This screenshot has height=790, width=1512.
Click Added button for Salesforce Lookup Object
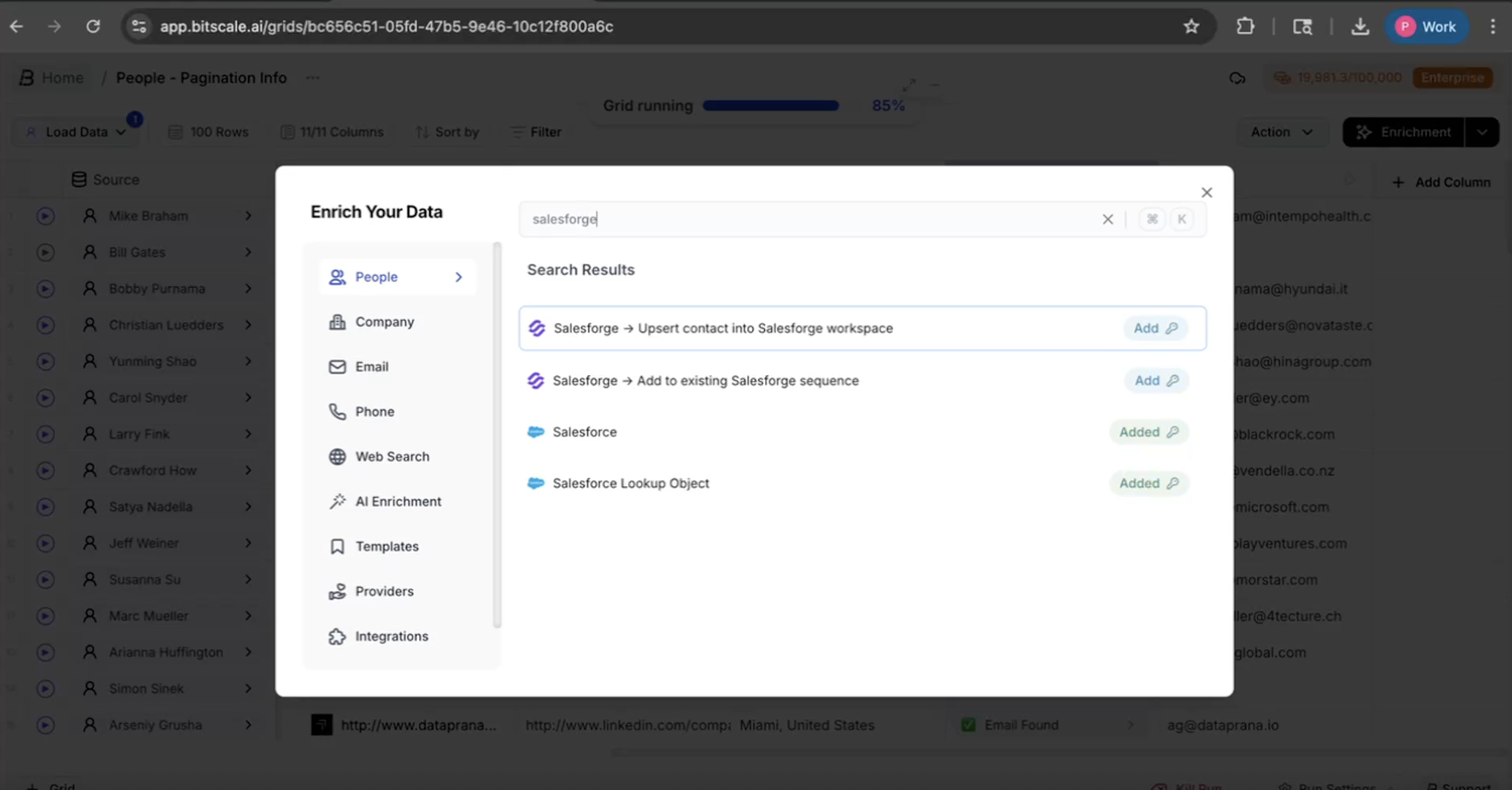(x=1148, y=483)
